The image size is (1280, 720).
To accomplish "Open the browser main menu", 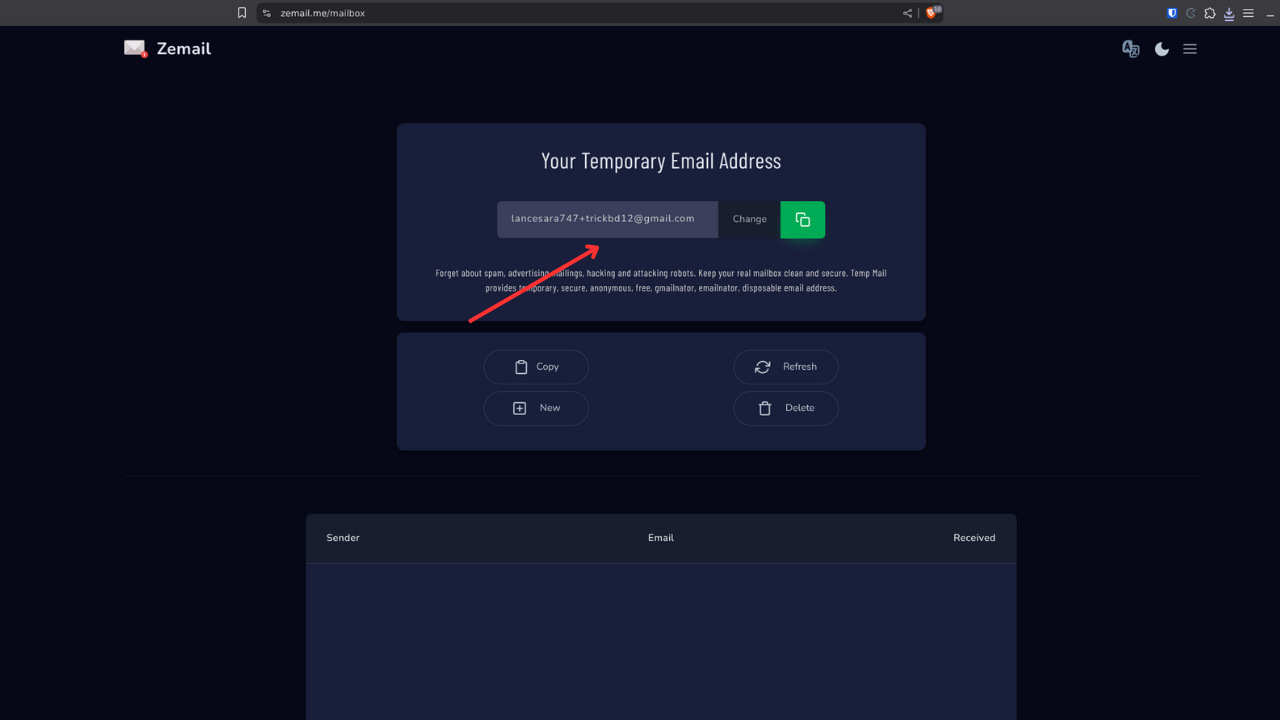I will (x=1248, y=13).
